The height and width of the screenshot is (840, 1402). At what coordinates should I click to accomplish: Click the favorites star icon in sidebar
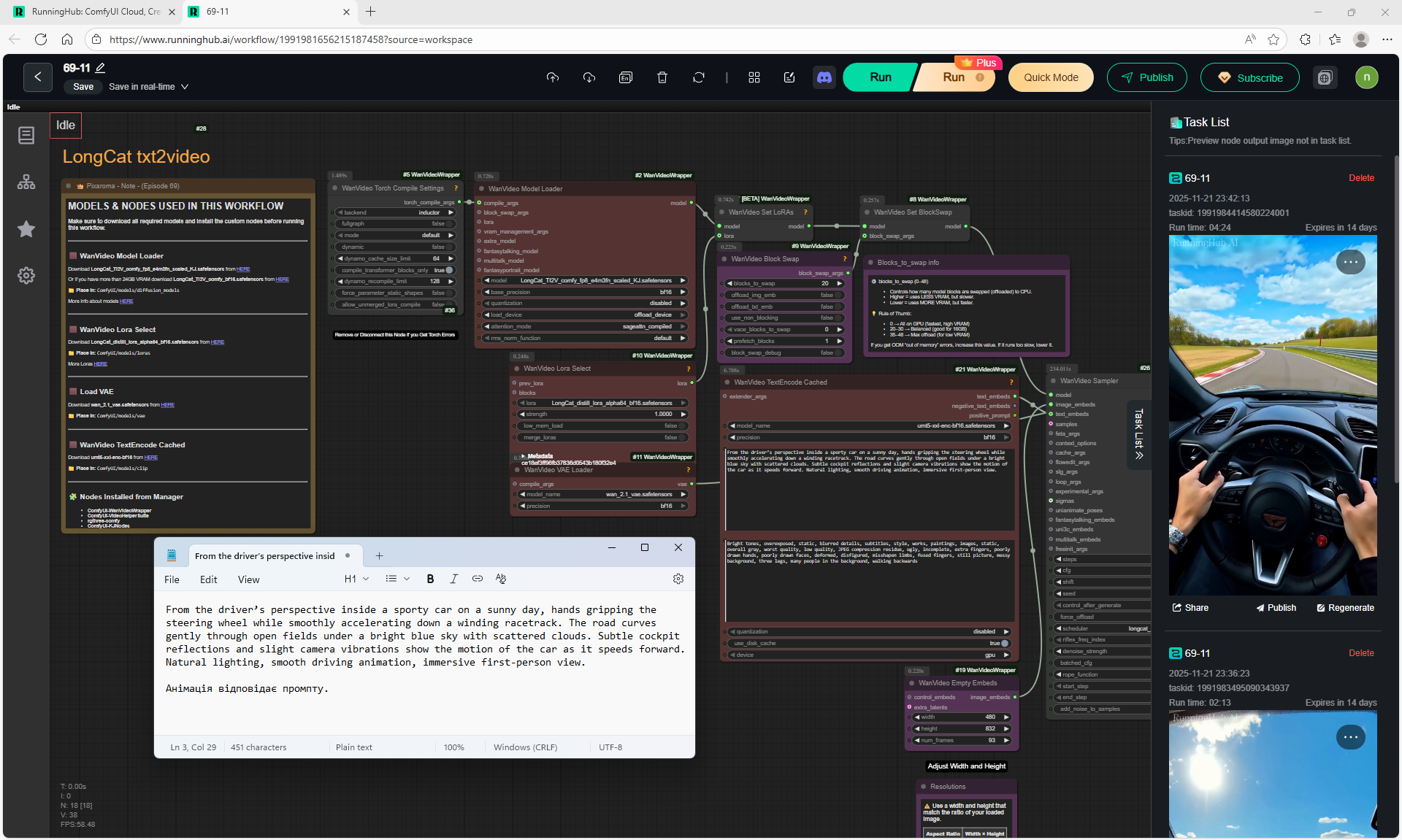pos(26,229)
